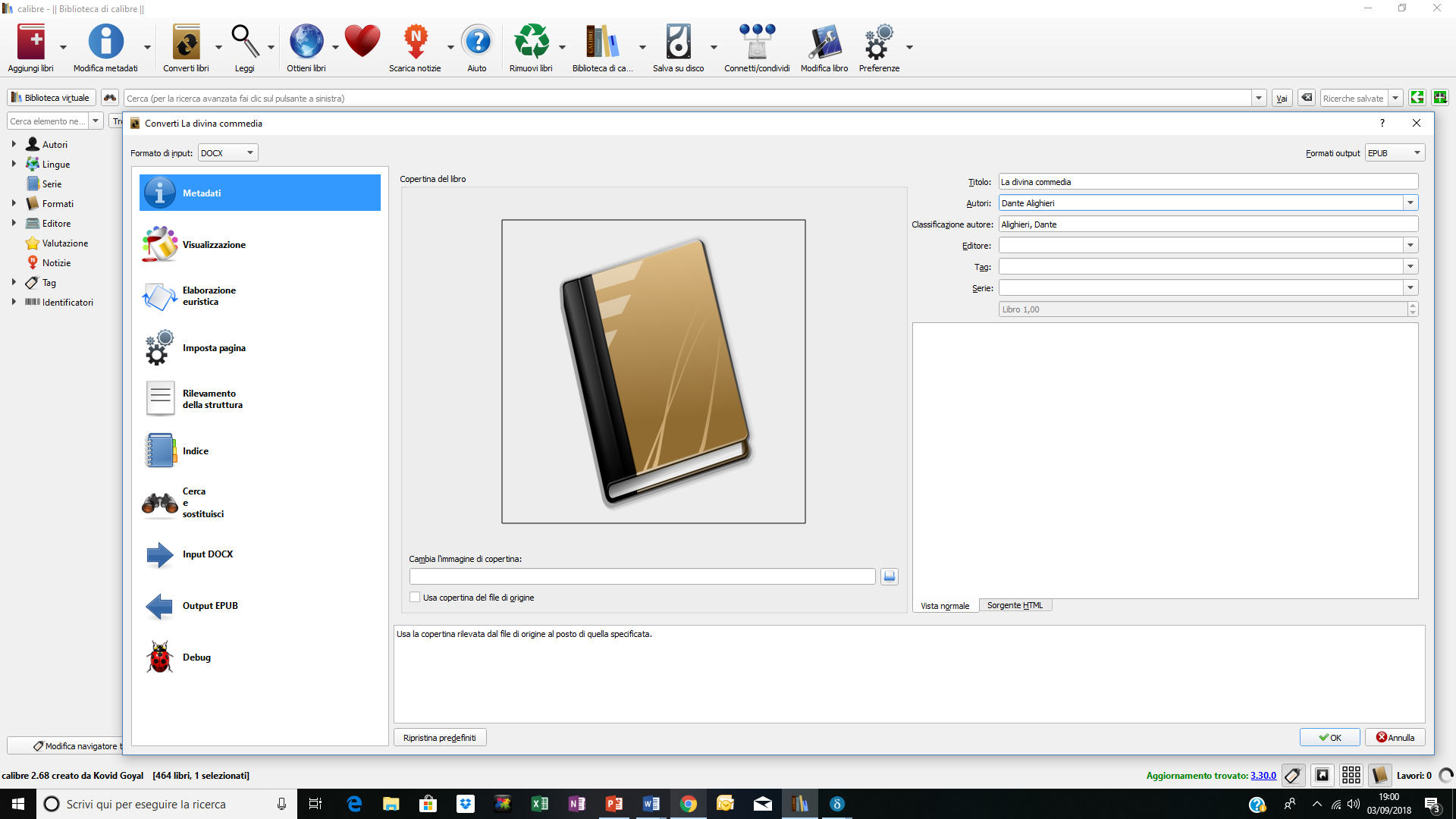Viewport: 1456px width, 819px height.
Task: Click the Biblioteca virtuale button
Action: point(52,98)
